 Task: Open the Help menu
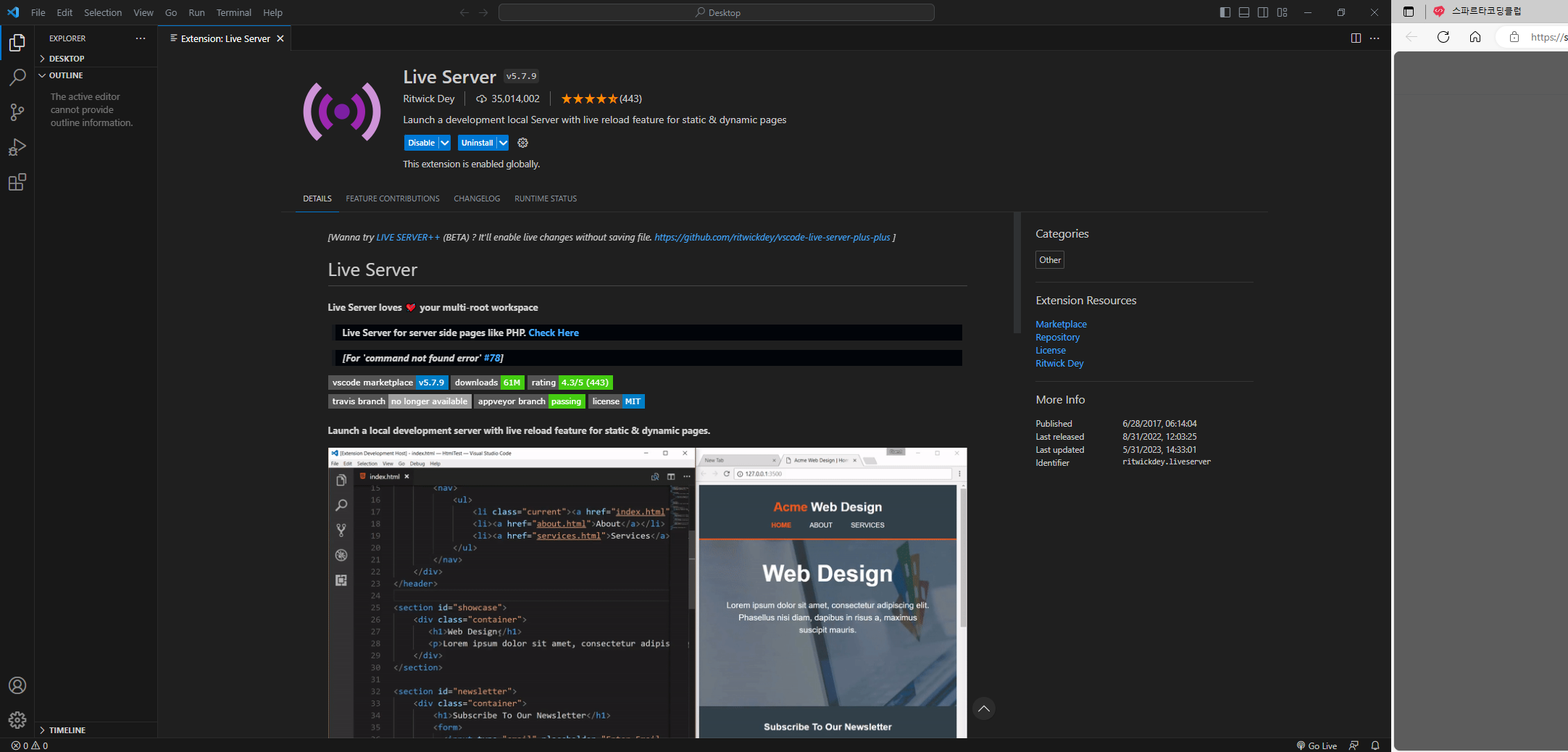[x=273, y=12]
